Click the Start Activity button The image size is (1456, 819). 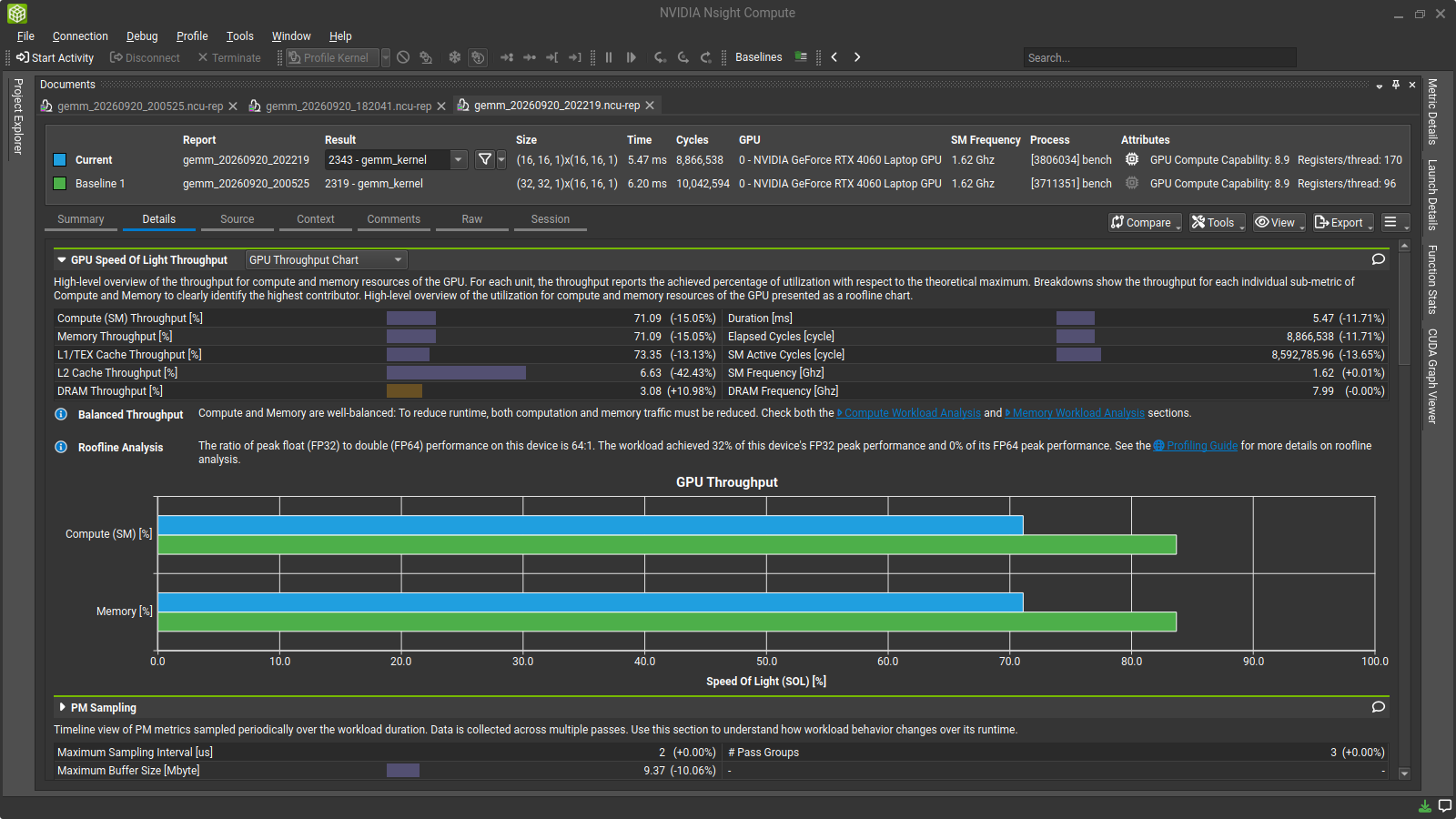[55, 57]
